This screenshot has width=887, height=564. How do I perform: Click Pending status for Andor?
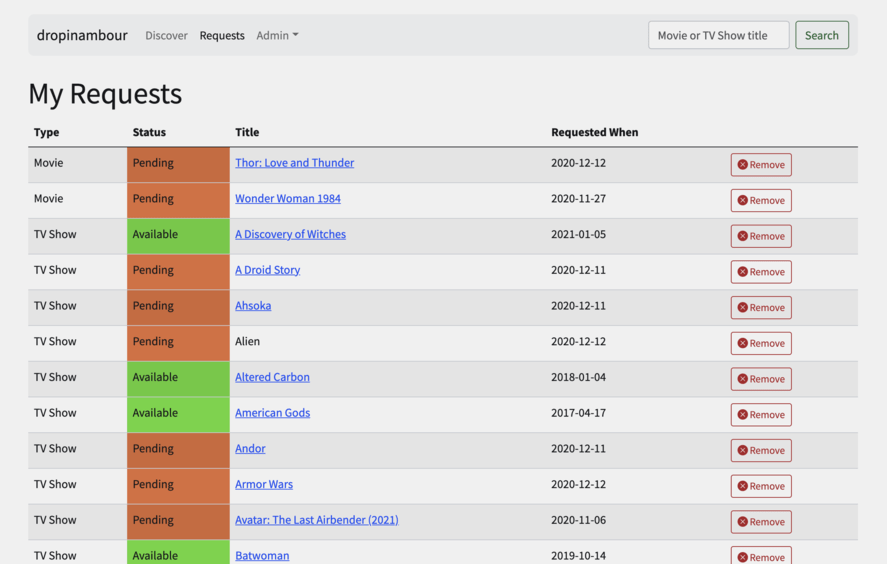point(178,450)
